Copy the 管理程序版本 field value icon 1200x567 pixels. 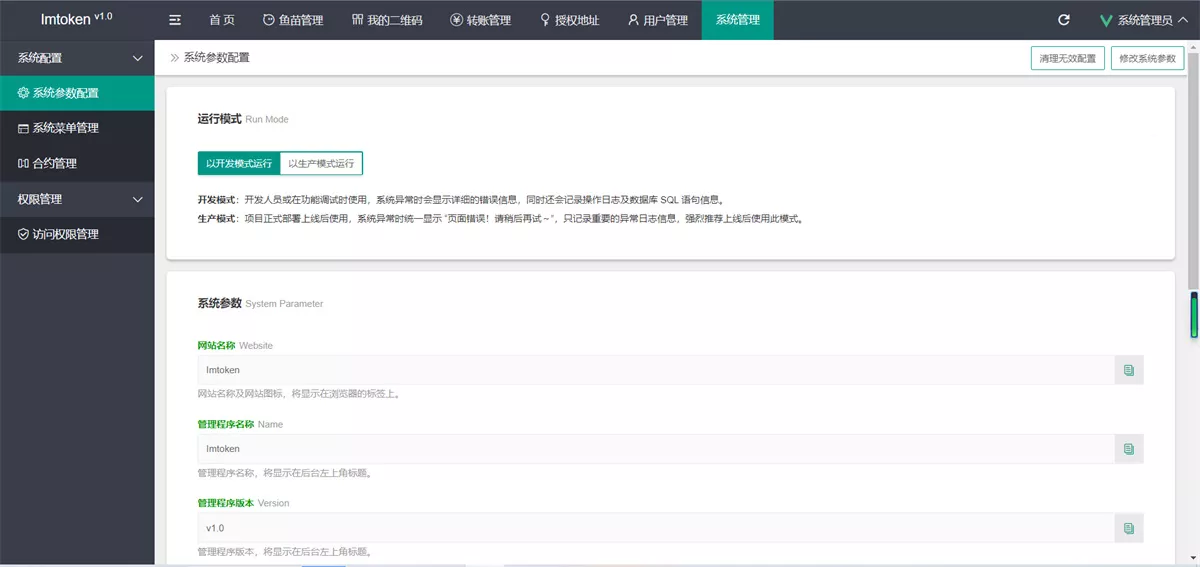(1129, 528)
